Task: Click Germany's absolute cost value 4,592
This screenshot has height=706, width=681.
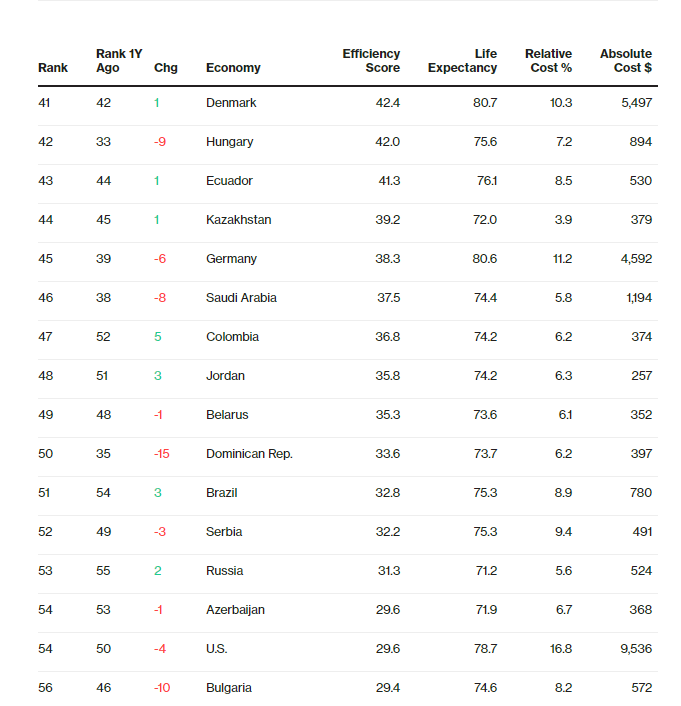Action: [635, 259]
